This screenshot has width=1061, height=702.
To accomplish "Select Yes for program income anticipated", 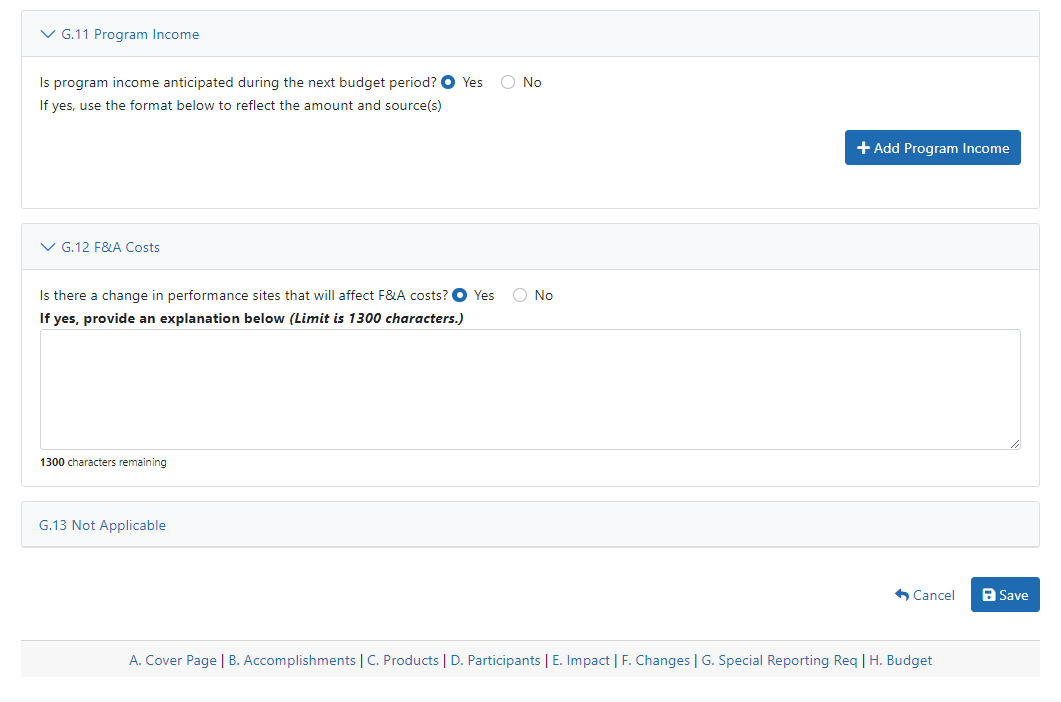I will (x=448, y=82).
